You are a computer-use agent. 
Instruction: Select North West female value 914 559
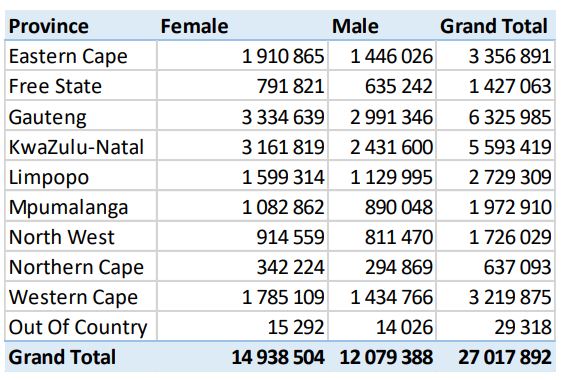tap(290, 237)
